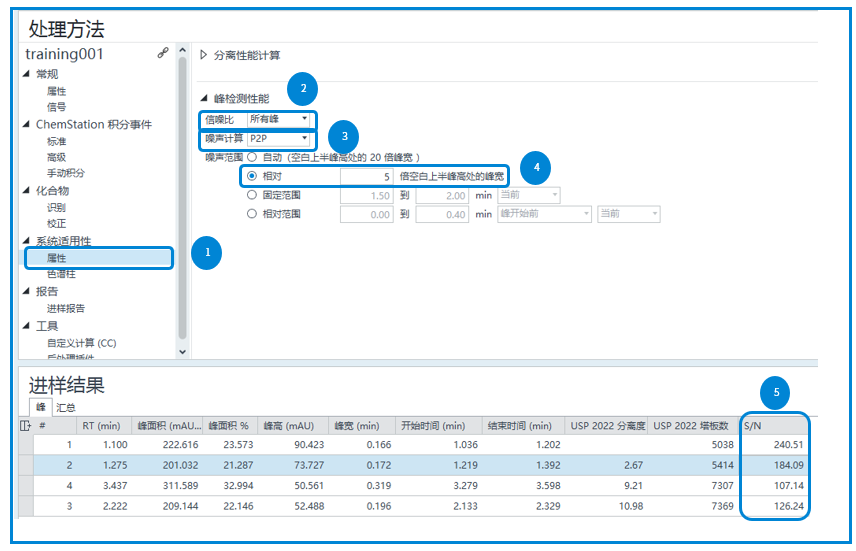Open the 信噪比 所有峰 dropdown

coord(279,119)
